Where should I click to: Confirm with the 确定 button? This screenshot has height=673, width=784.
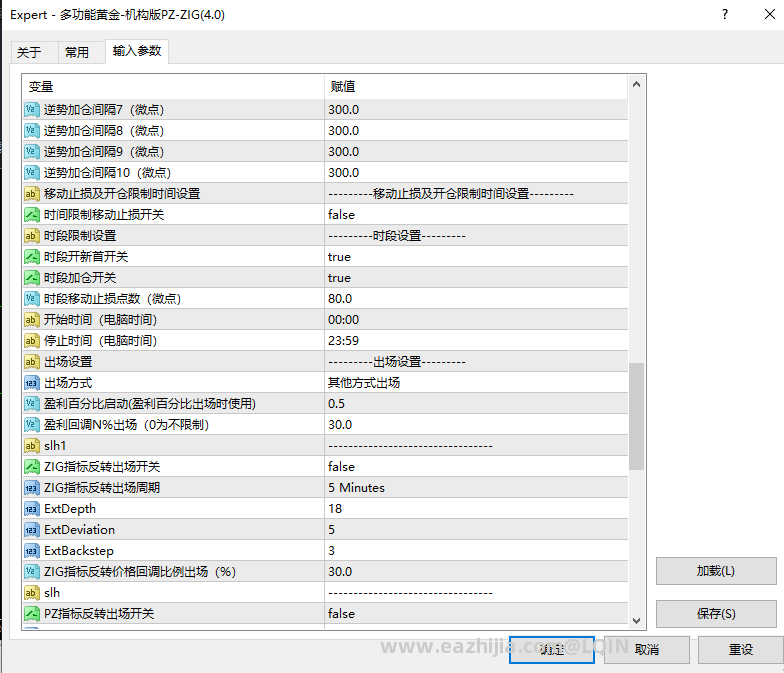point(552,650)
